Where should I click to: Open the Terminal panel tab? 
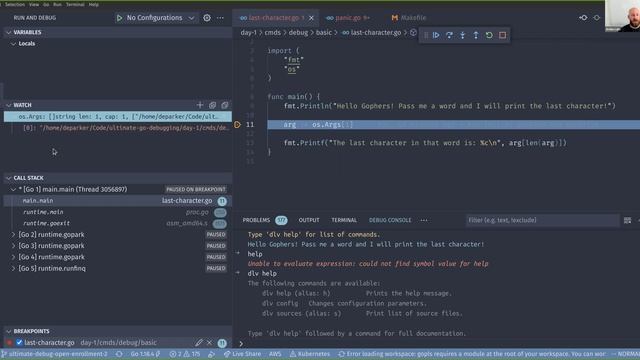click(x=344, y=220)
